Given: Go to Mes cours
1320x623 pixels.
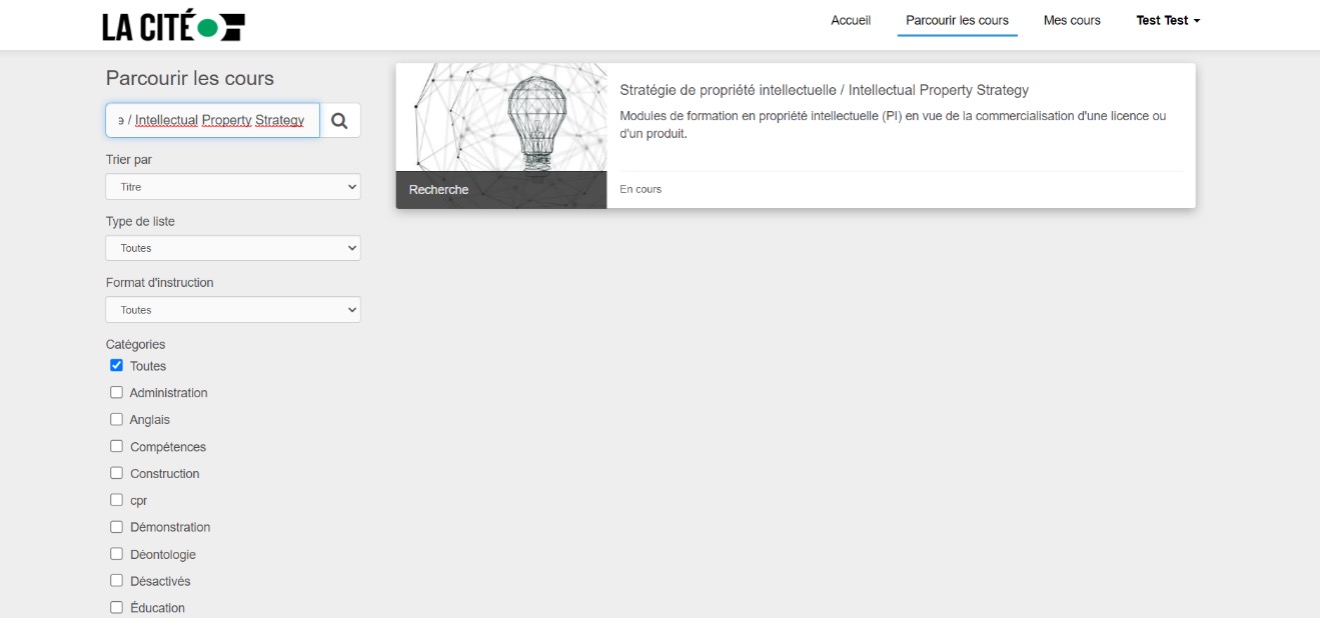Looking at the screenshot, I should point(1072,20).
